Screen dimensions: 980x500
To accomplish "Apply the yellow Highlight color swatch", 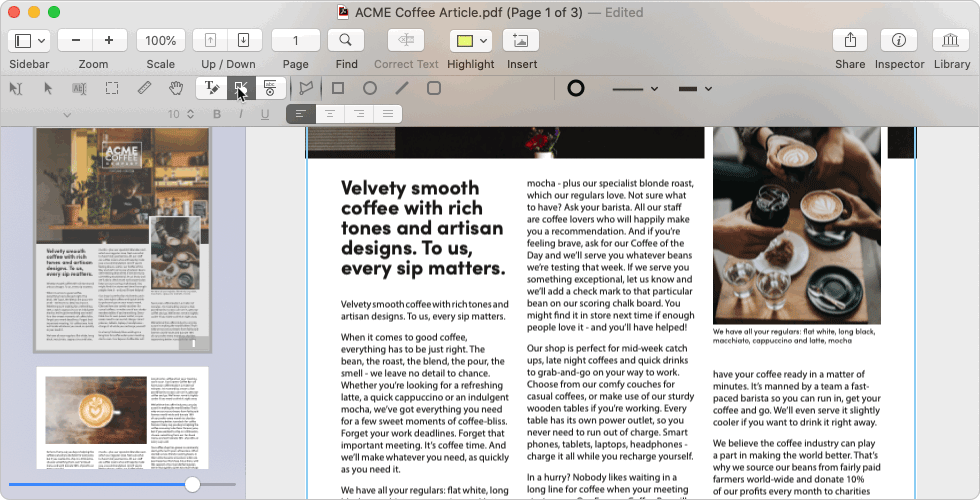I will point(464,41).
